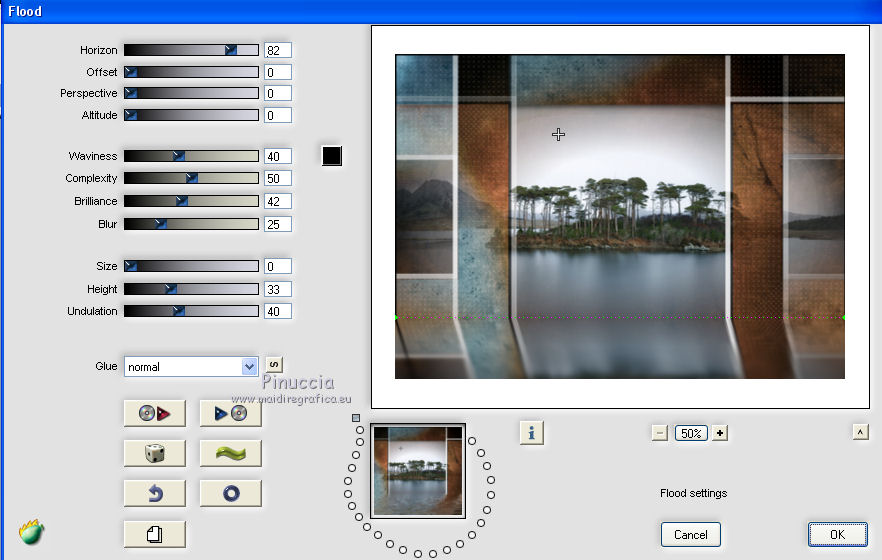Click the Horizon slider track
Image resolution: width=882 pixels, height=560 pixels.
pos(190,50)
